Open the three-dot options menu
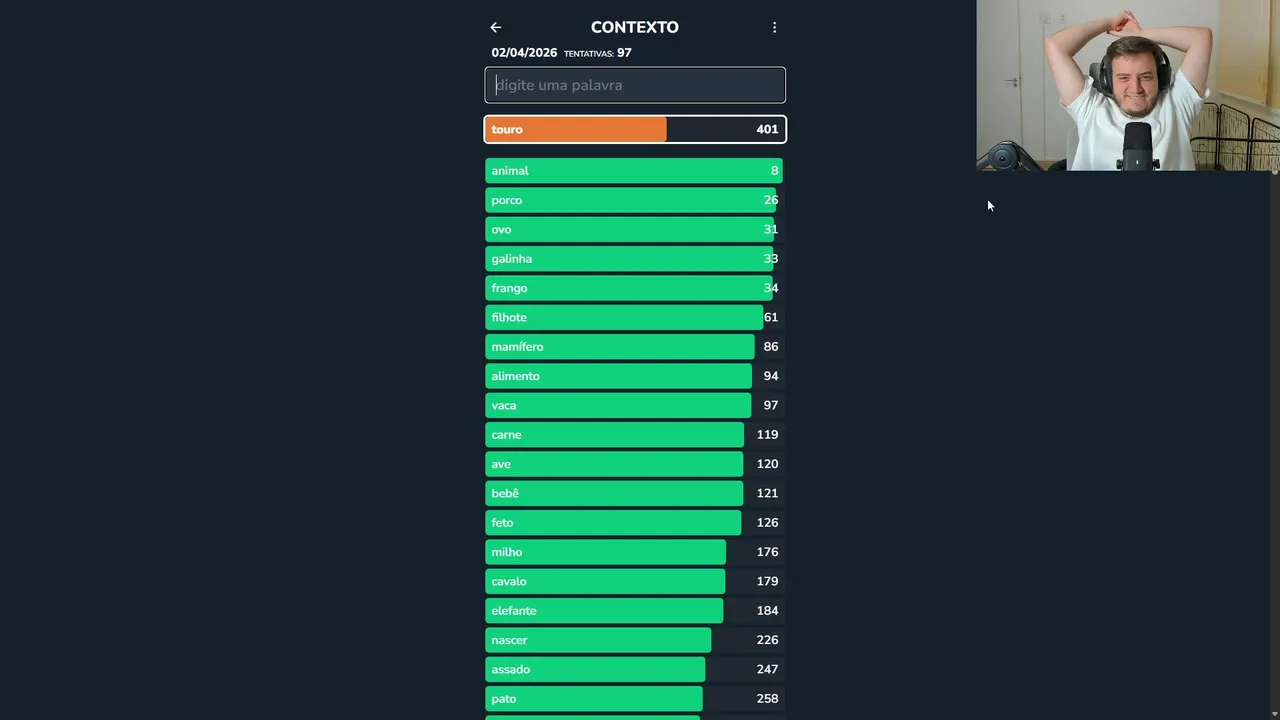This screenshot has width=1280, height=720. [774, 28]
